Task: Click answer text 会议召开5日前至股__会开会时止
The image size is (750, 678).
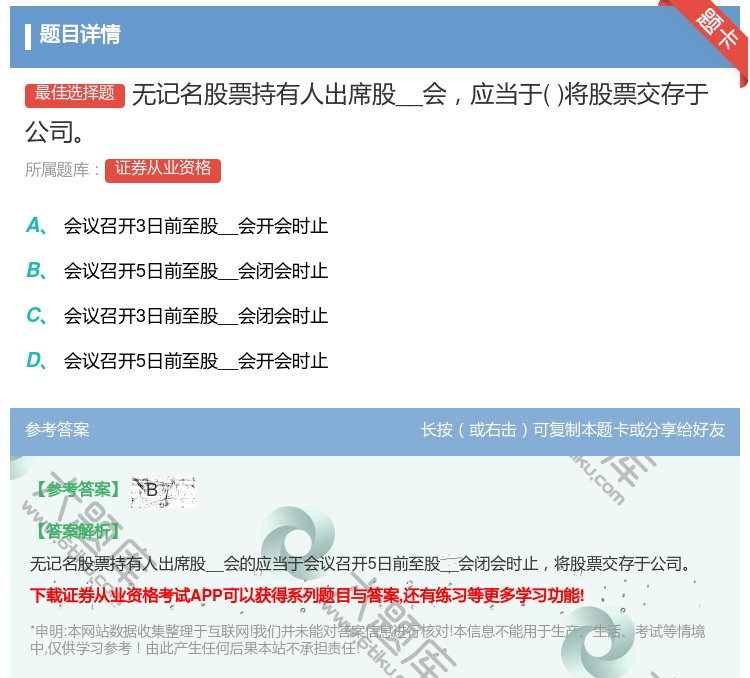Action: point(196,361)
